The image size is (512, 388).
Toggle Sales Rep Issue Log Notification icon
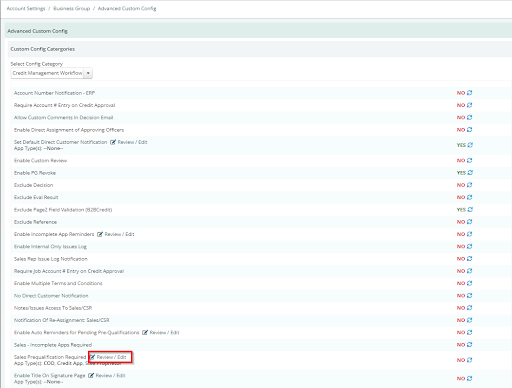[x=469, y=259]
